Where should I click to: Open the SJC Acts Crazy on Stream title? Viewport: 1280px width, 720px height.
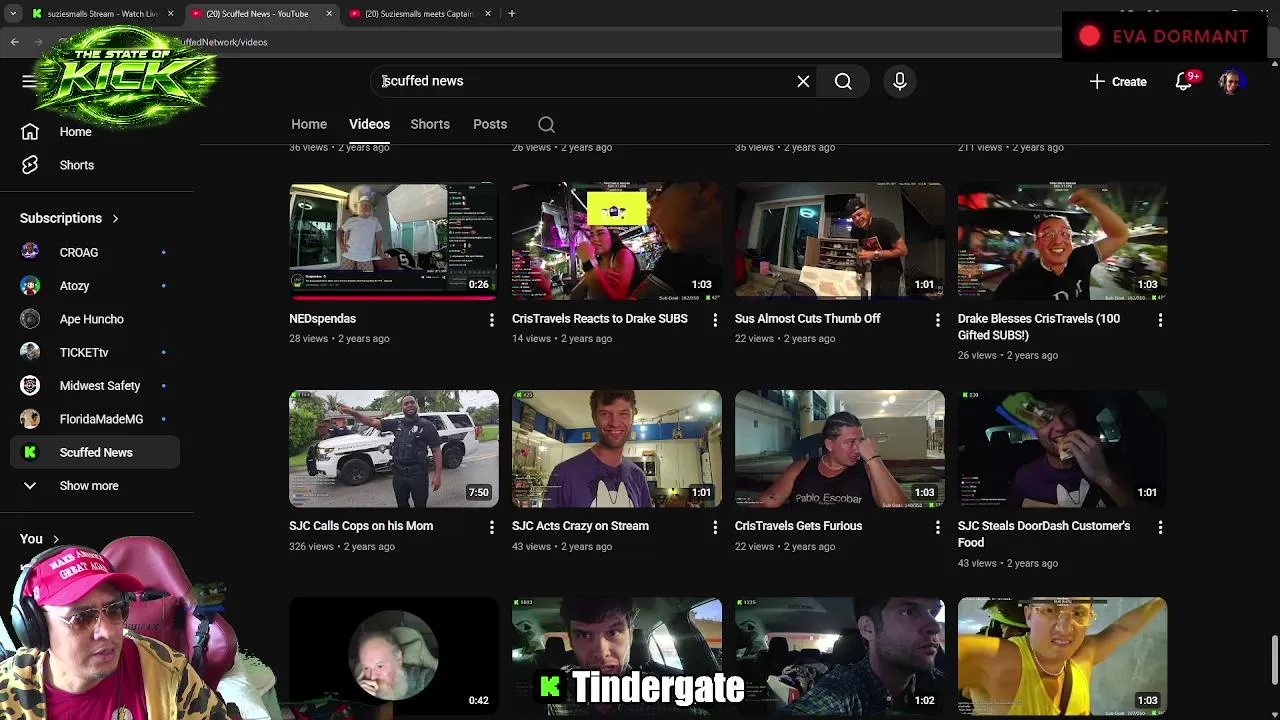click(x=580, y=526)
